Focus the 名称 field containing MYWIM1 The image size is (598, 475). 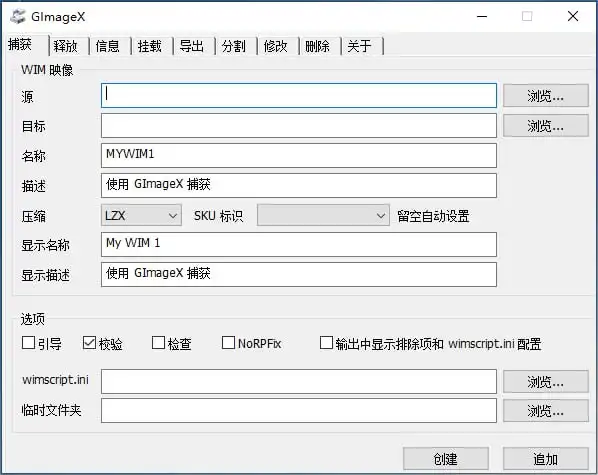click(x=299, y=155)
